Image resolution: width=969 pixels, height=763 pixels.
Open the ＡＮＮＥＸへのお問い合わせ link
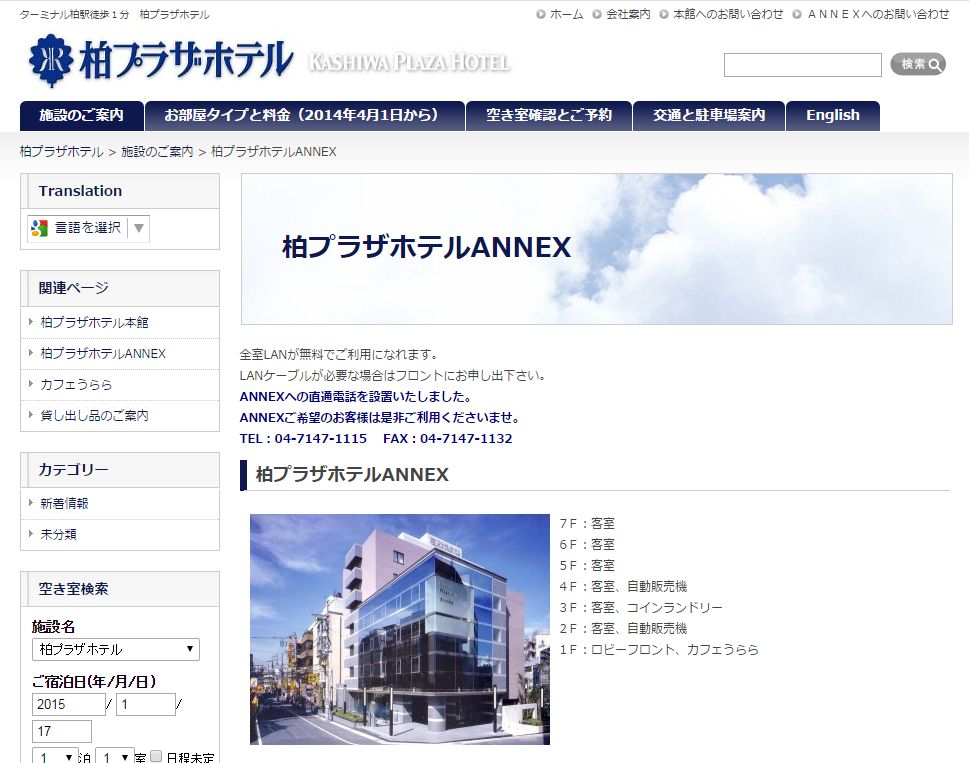tap(878, 14)
